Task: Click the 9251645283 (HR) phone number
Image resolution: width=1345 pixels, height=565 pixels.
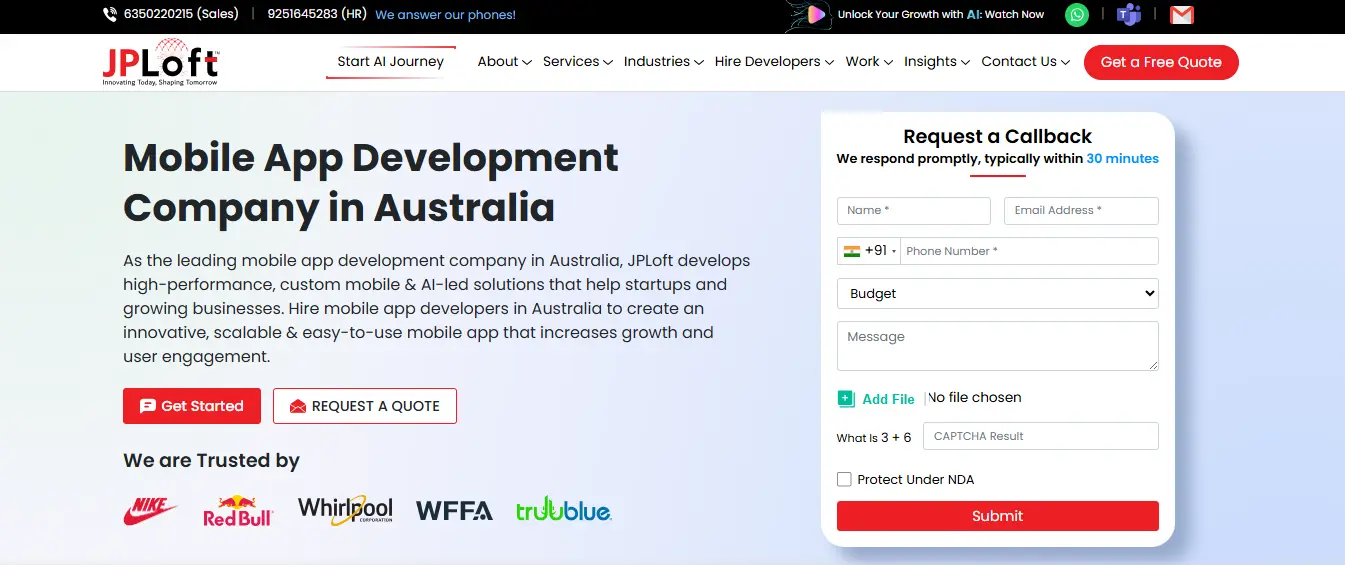Action: [317, 15]
